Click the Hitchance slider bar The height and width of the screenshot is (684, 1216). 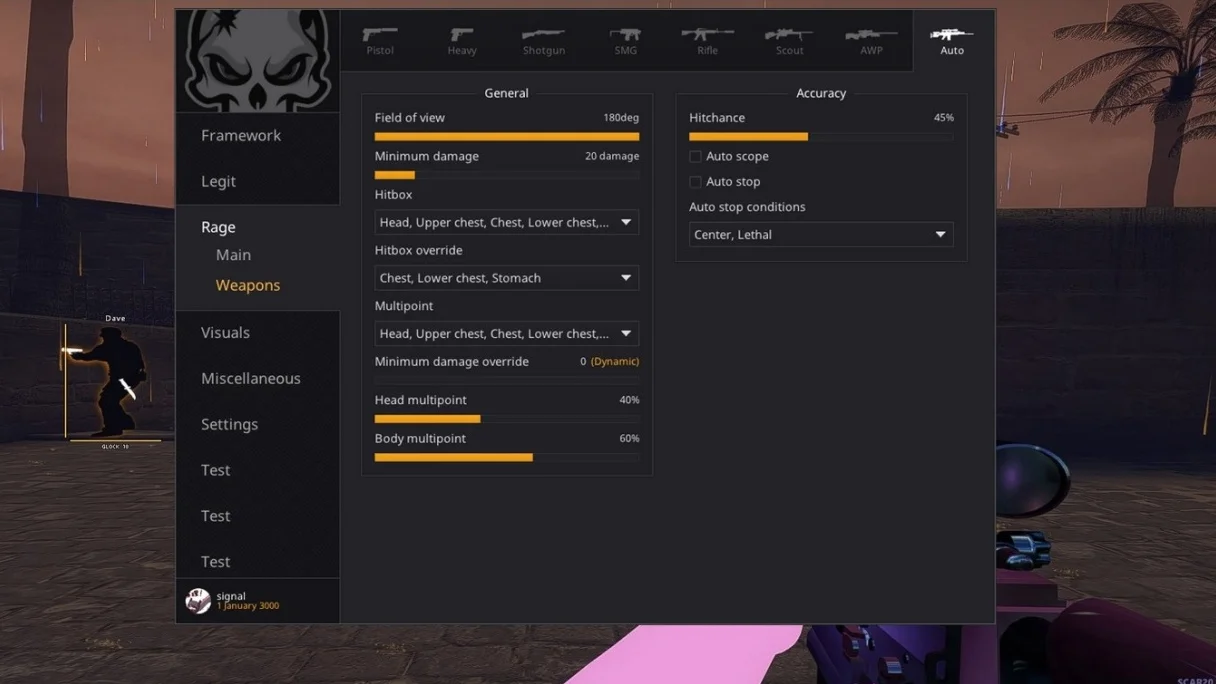tap(820, 137)
